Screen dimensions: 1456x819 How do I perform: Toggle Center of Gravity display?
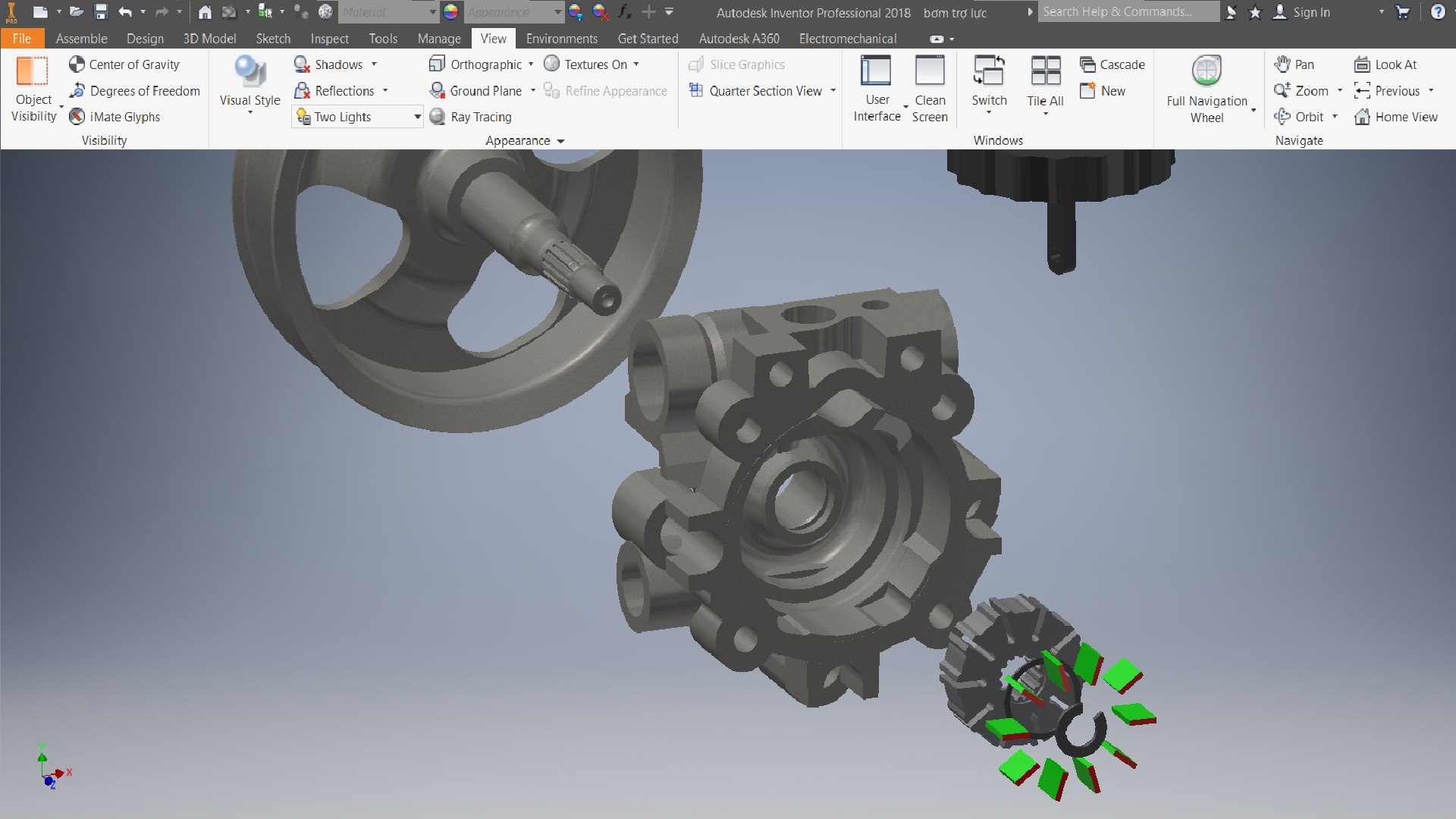click(124, 64)
